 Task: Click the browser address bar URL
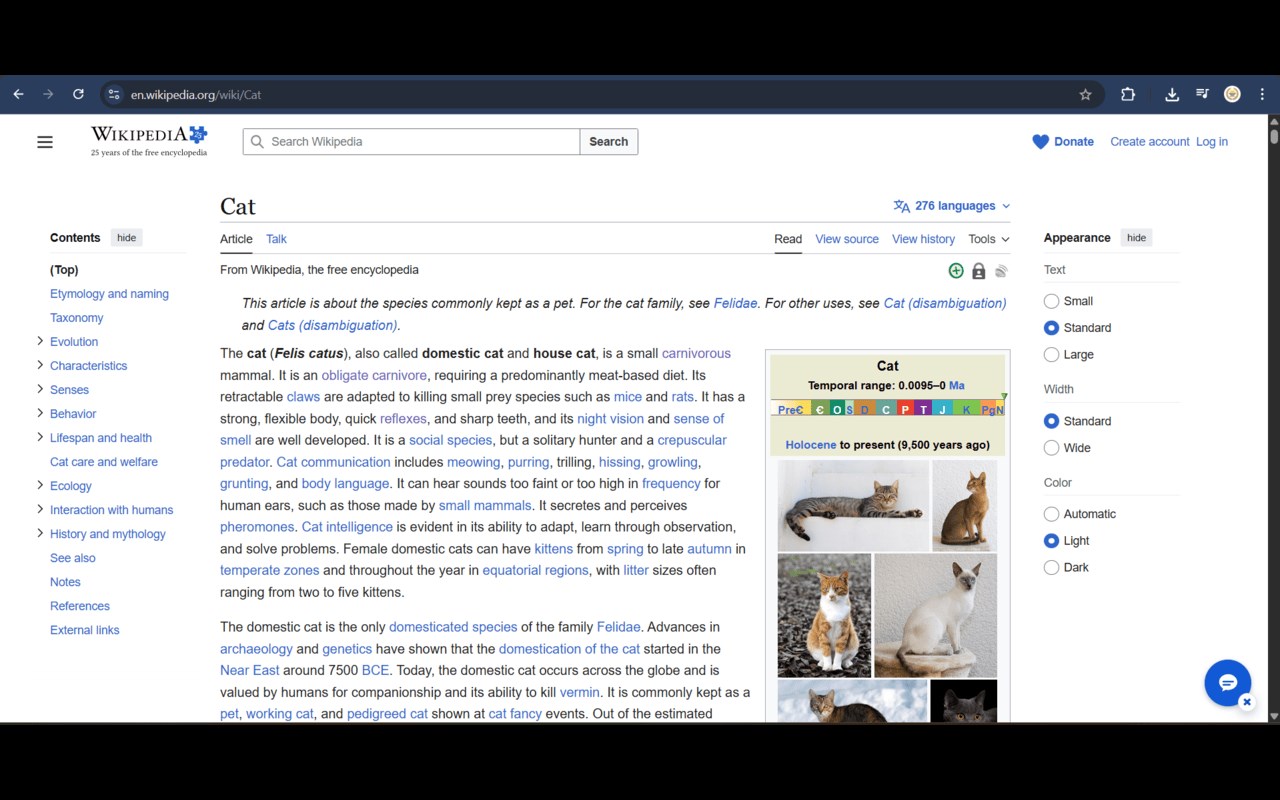pyautogui.click(x=196, y=95)
